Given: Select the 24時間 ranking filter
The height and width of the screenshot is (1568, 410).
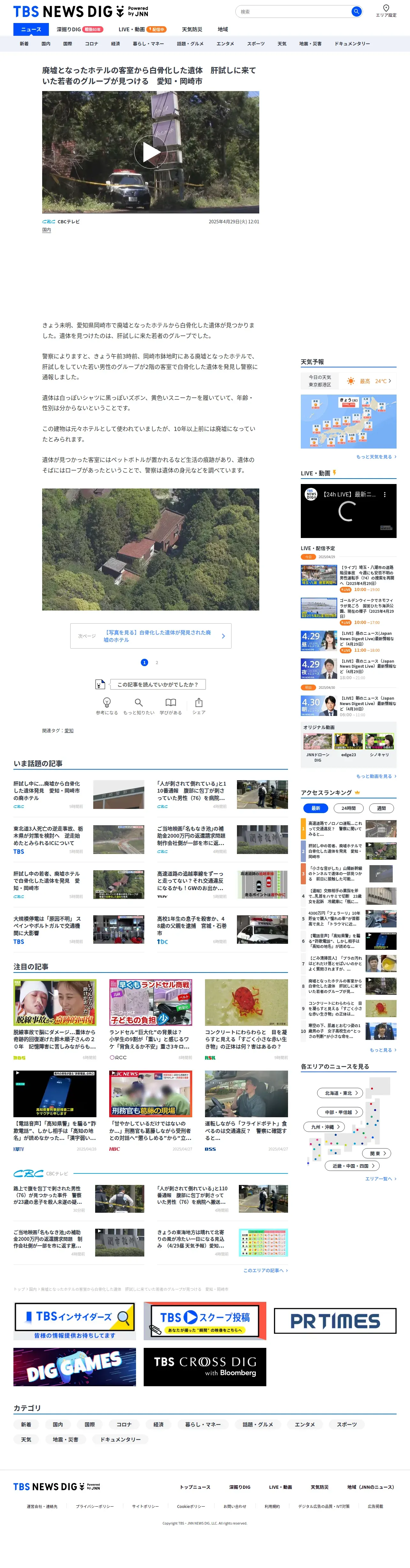Looking at the screenshot, I should pyautogui.click(x=349, y=808).
